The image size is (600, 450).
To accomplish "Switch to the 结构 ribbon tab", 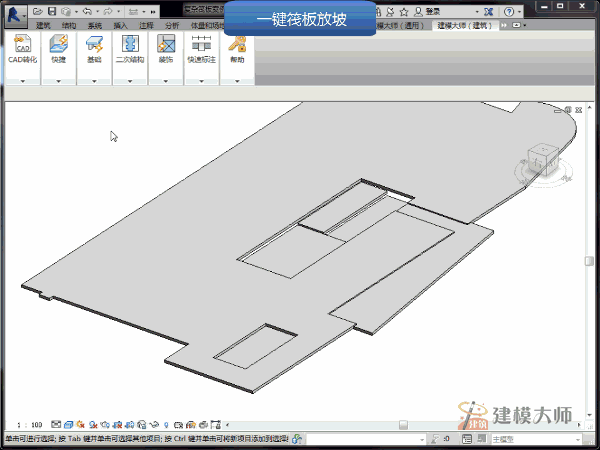I will 69,25.
